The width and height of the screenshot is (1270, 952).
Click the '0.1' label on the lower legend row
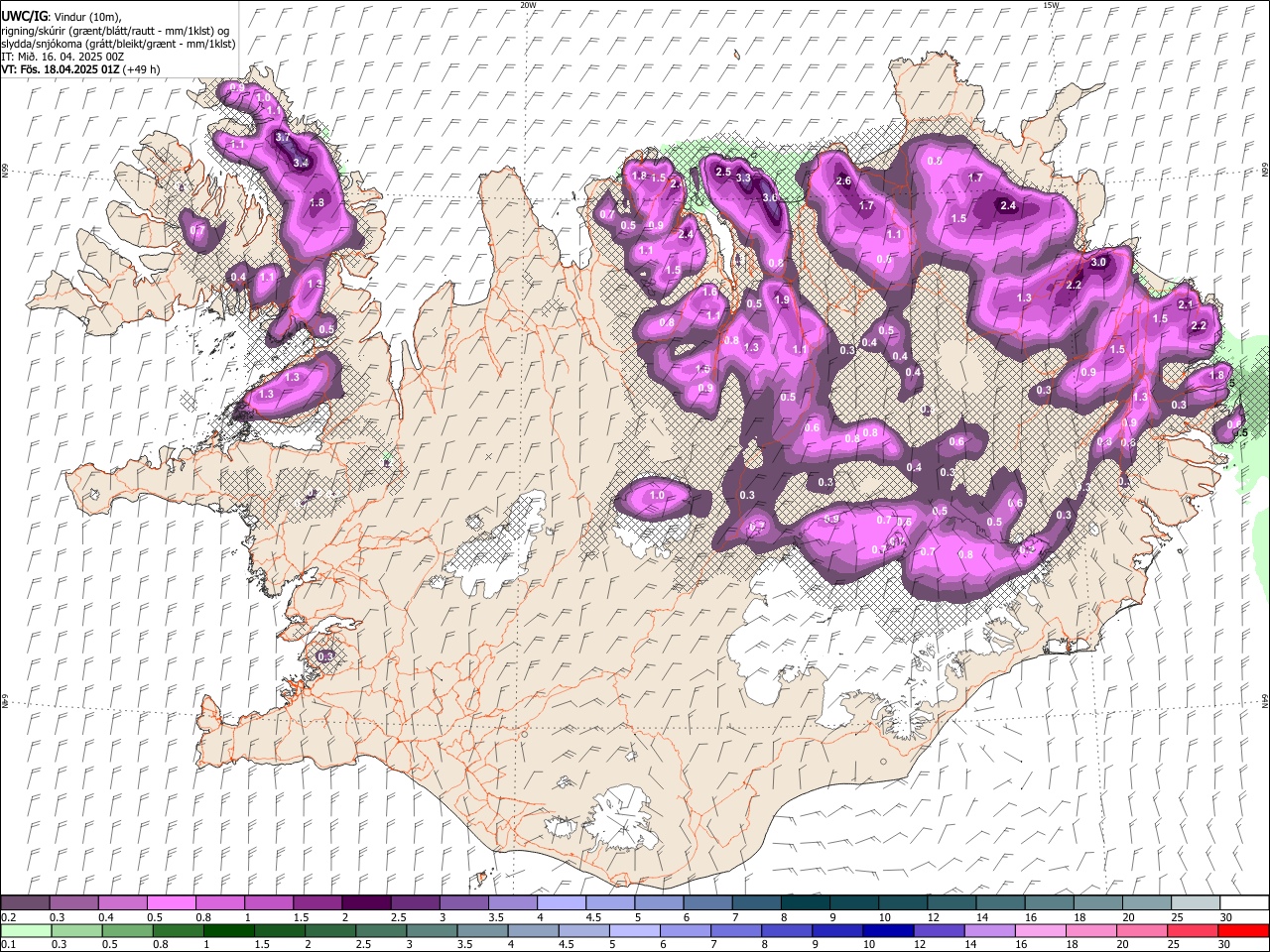(9, 945)
